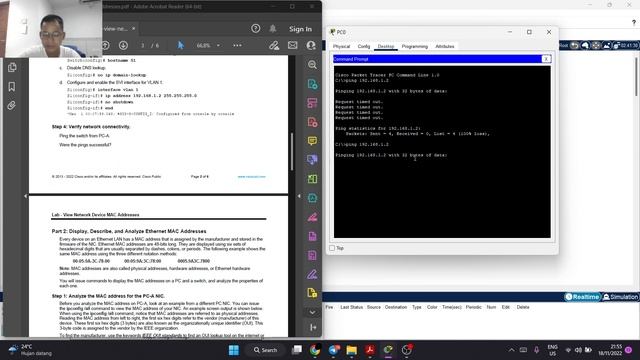Screen dimensions: 640x360
Task: Click Sign In in Acrobat
Action: 300,29
